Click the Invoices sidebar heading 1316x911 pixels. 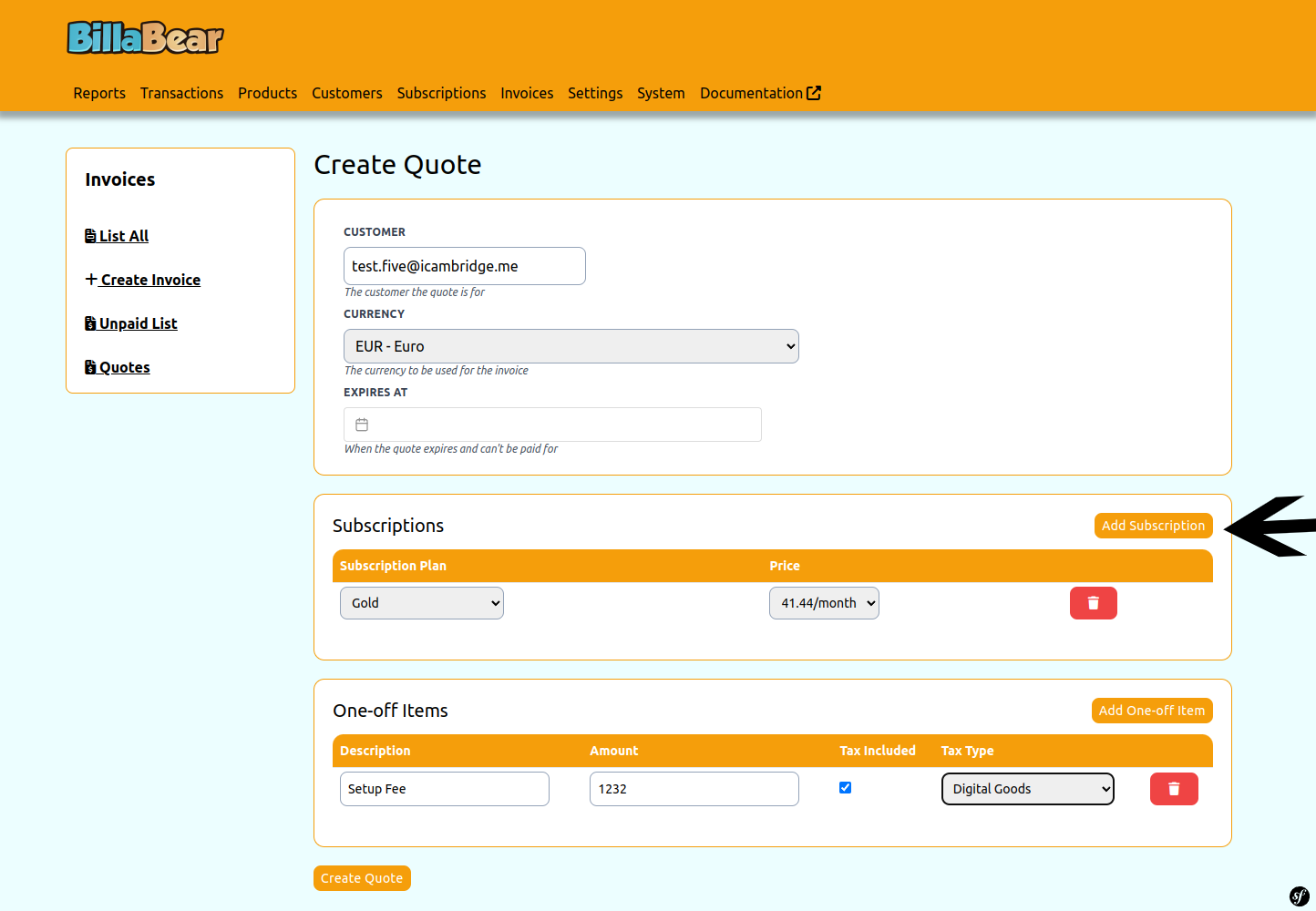pos(120,179)
